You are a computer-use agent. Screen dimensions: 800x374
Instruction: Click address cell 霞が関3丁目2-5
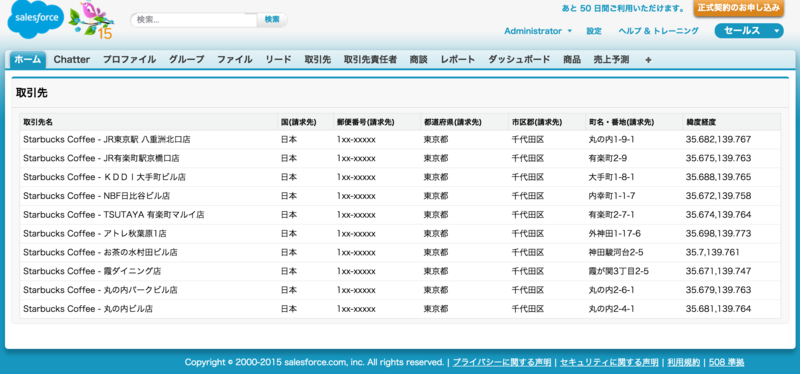click(618, 271)
